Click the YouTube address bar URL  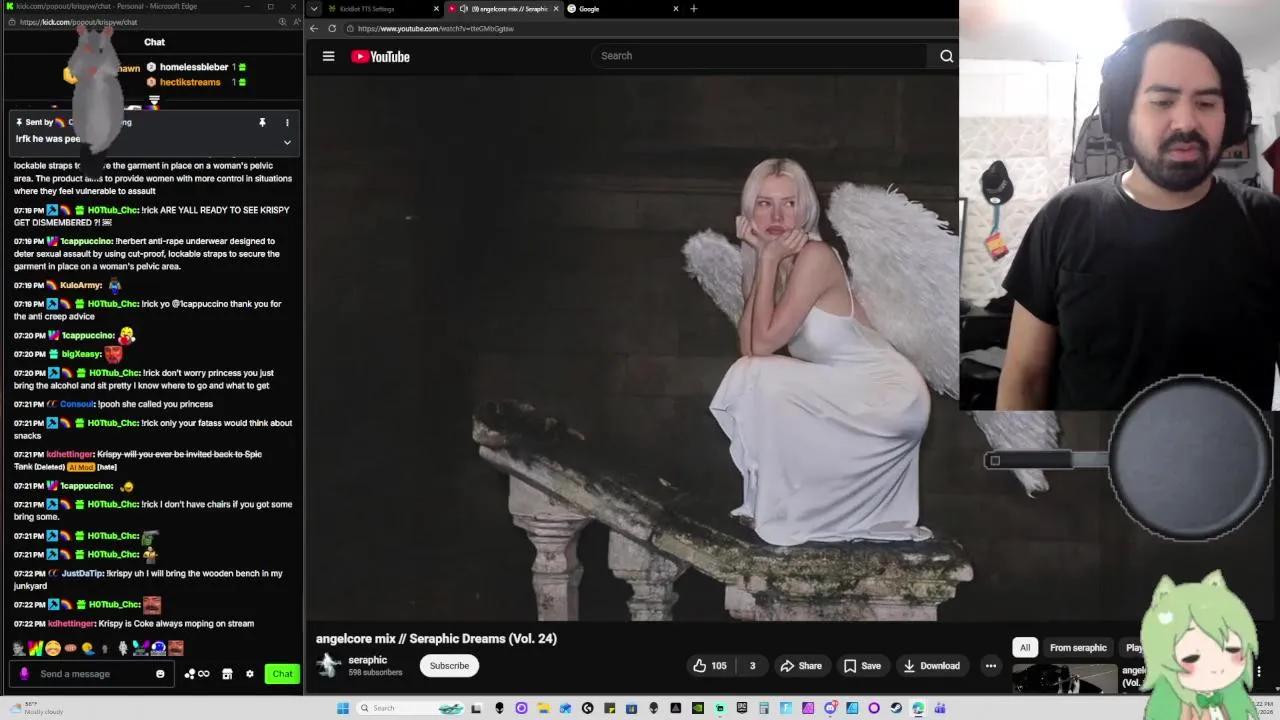pyautogui.click(x=436, y=29)
